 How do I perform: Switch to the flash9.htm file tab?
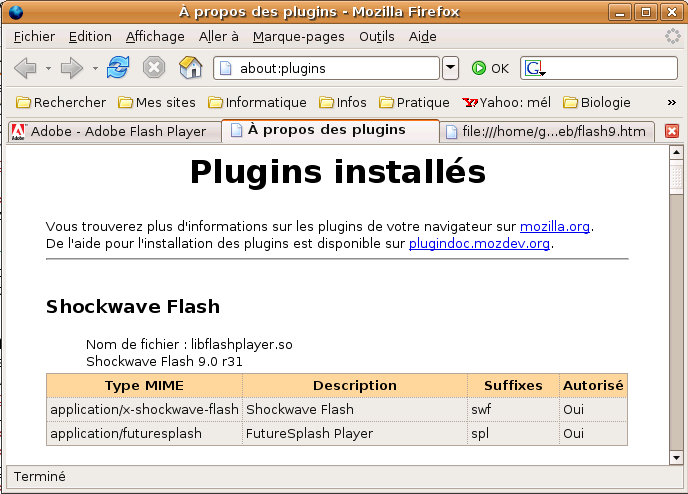click(547, 132)
